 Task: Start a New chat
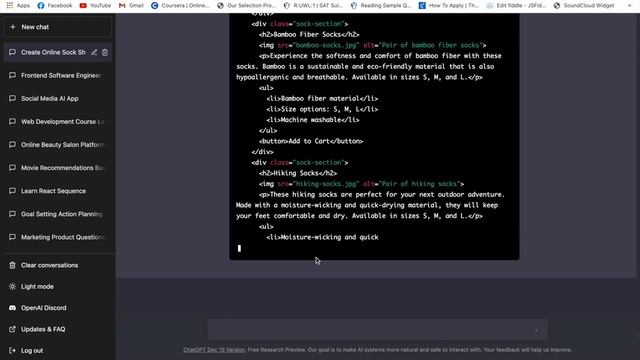[57, 27]
